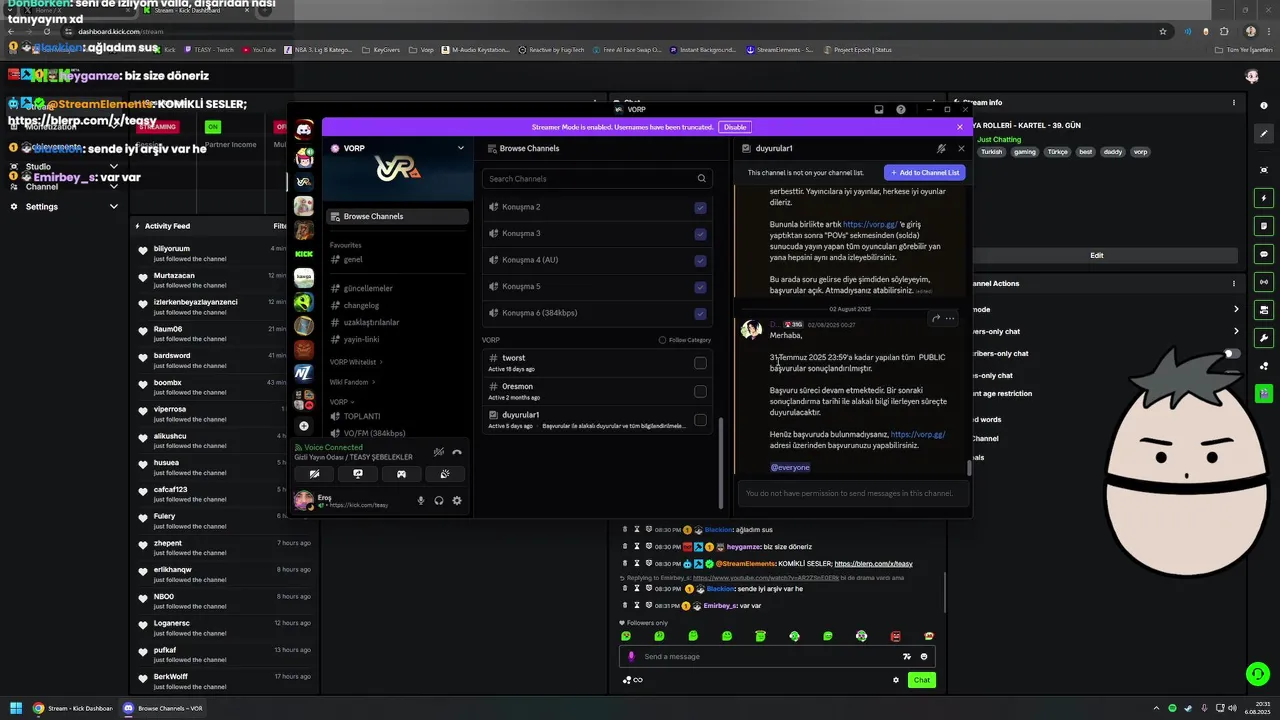This screenshot has height=720, width=1280.
Task: Uncheck the Konuşma 4 (AU) channel checkbox
Action: [x=700, y=260]
